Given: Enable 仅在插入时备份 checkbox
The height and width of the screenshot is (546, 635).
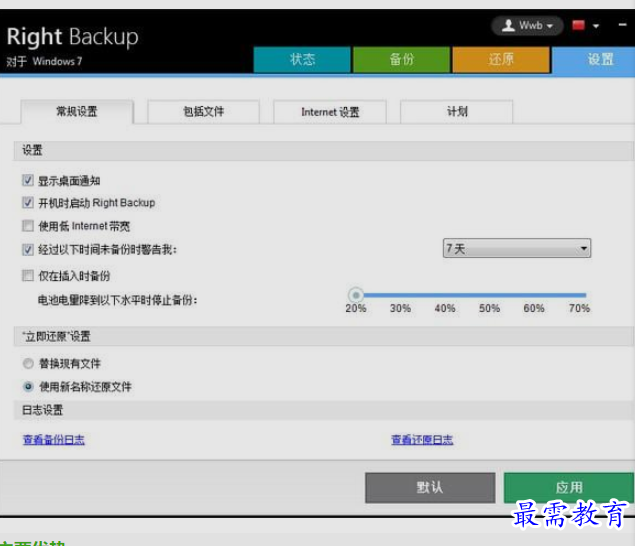Looking at the screenshot, I should coord(28,276).
